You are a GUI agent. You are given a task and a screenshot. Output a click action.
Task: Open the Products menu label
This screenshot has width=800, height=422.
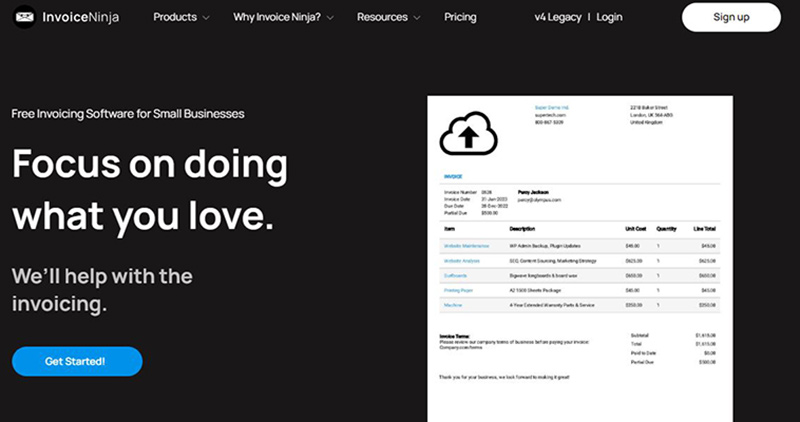click(175, 17)
